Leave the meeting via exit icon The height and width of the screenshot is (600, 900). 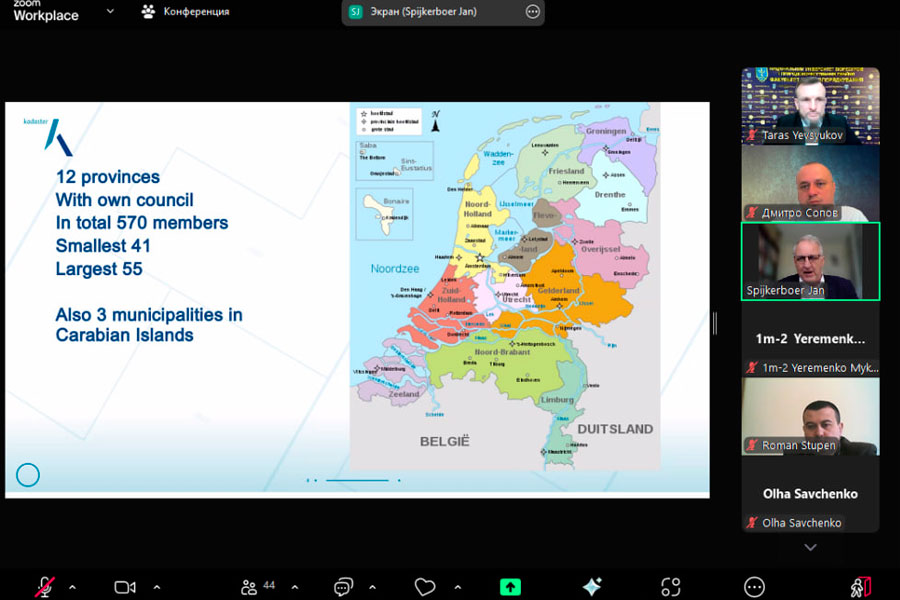pos(860,587)
